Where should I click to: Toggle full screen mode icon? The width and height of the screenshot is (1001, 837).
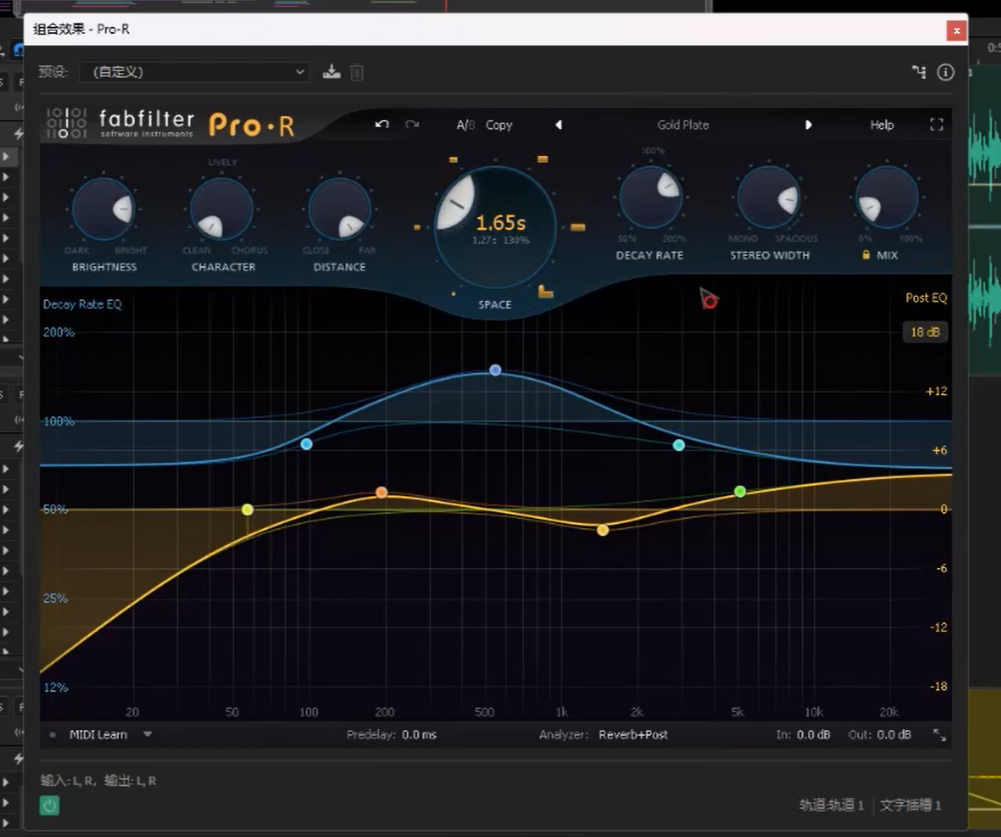(937, 124)
